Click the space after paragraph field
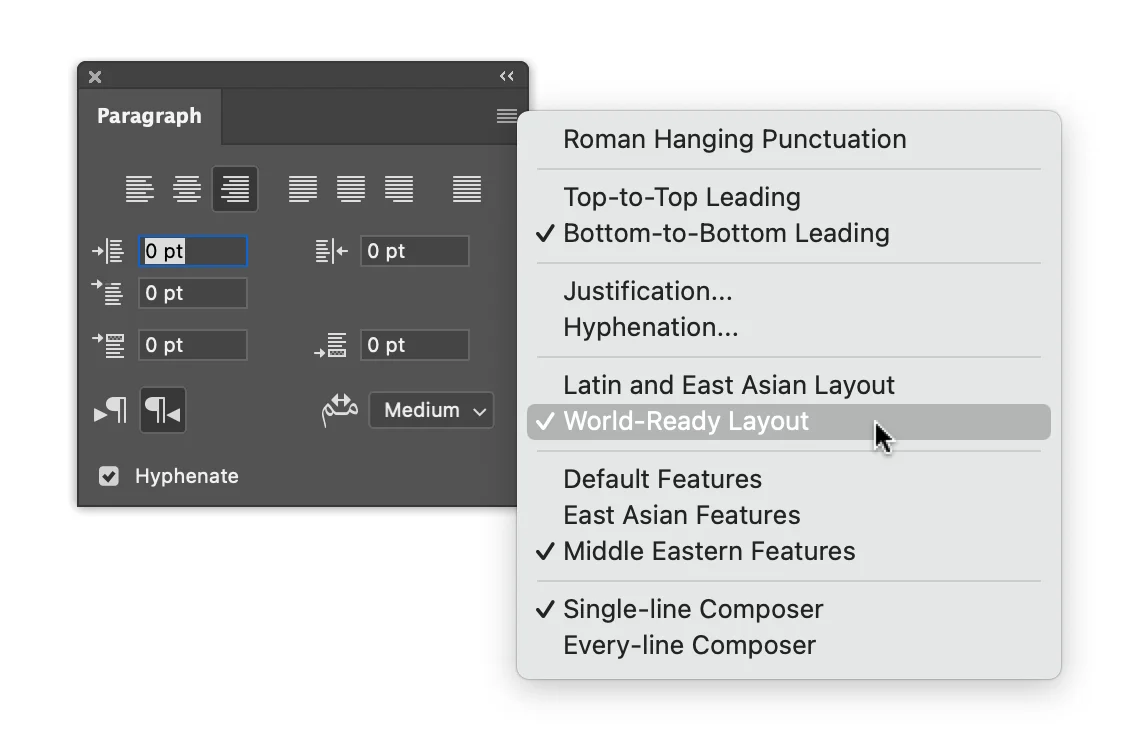 [415, 345]
